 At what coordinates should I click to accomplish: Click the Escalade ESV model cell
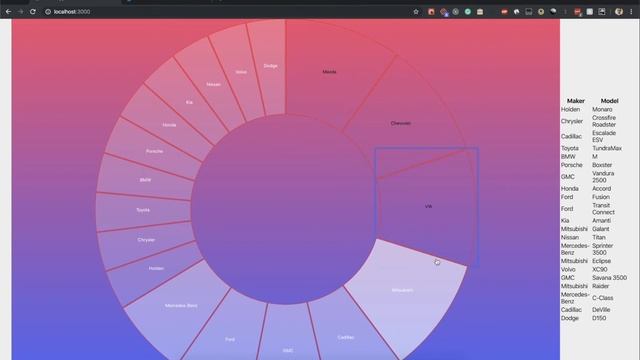coord(604,136)
